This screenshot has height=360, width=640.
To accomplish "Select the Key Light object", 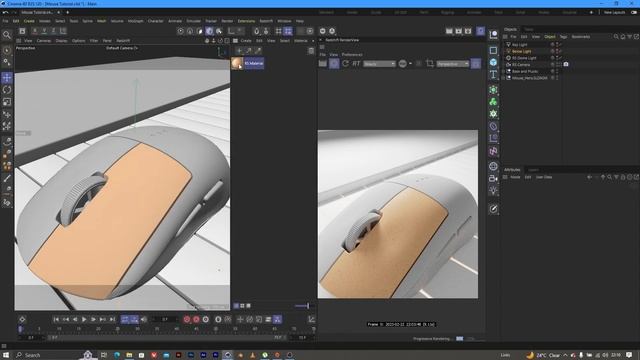I will pos(520,45).
